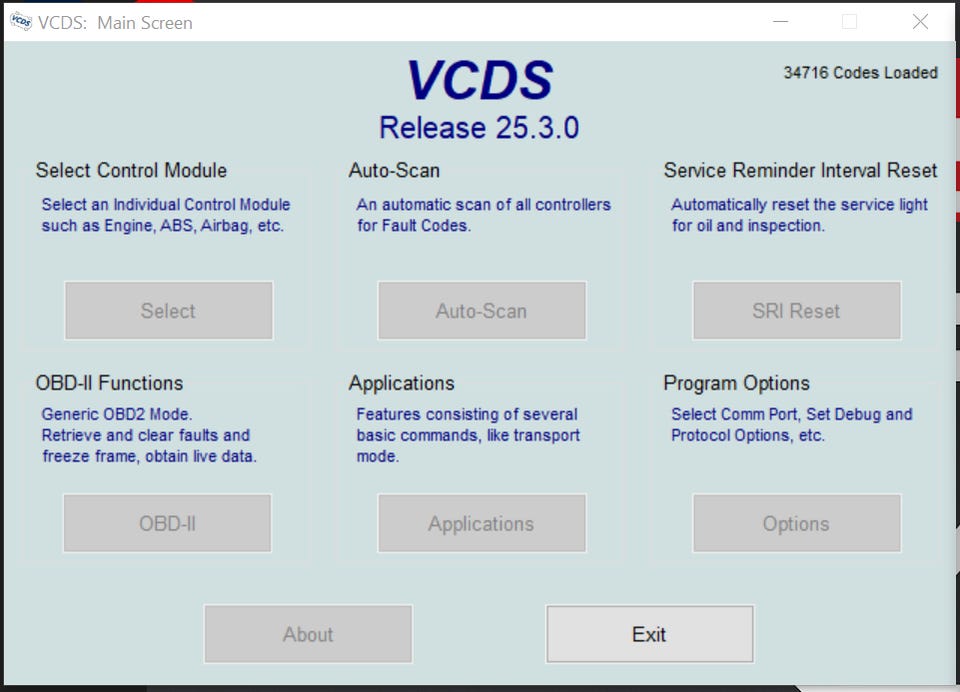960x692 pixels.
Task: Click the VCDS icon in title bar
Action: [x=21, y=22]
